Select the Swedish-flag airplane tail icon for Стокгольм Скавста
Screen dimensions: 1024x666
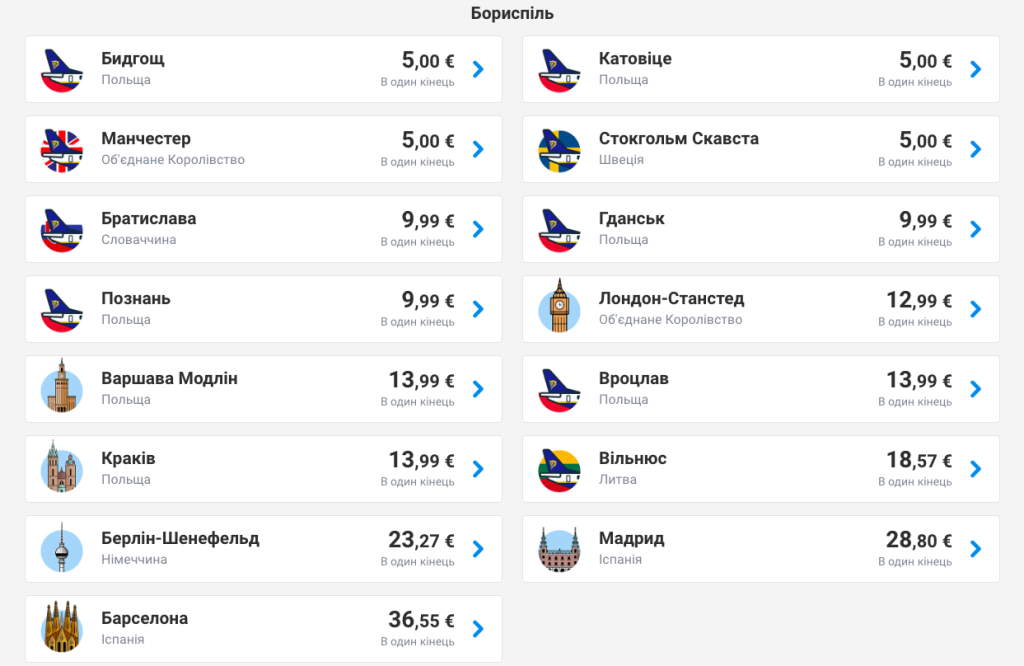pos(558,148)
